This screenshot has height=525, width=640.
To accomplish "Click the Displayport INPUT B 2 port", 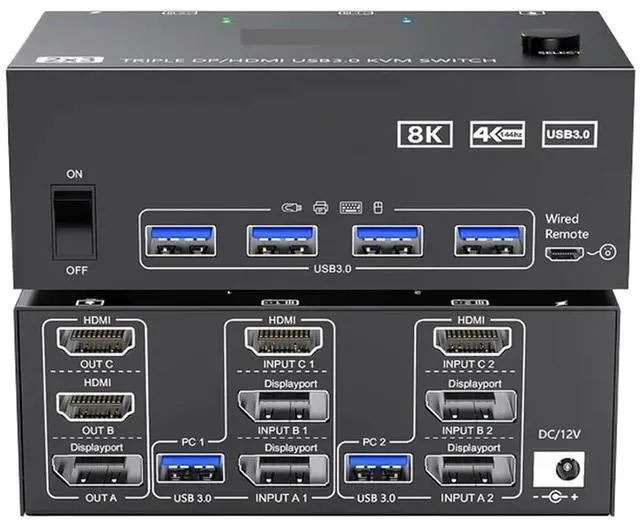I will (x=471, y=406).
